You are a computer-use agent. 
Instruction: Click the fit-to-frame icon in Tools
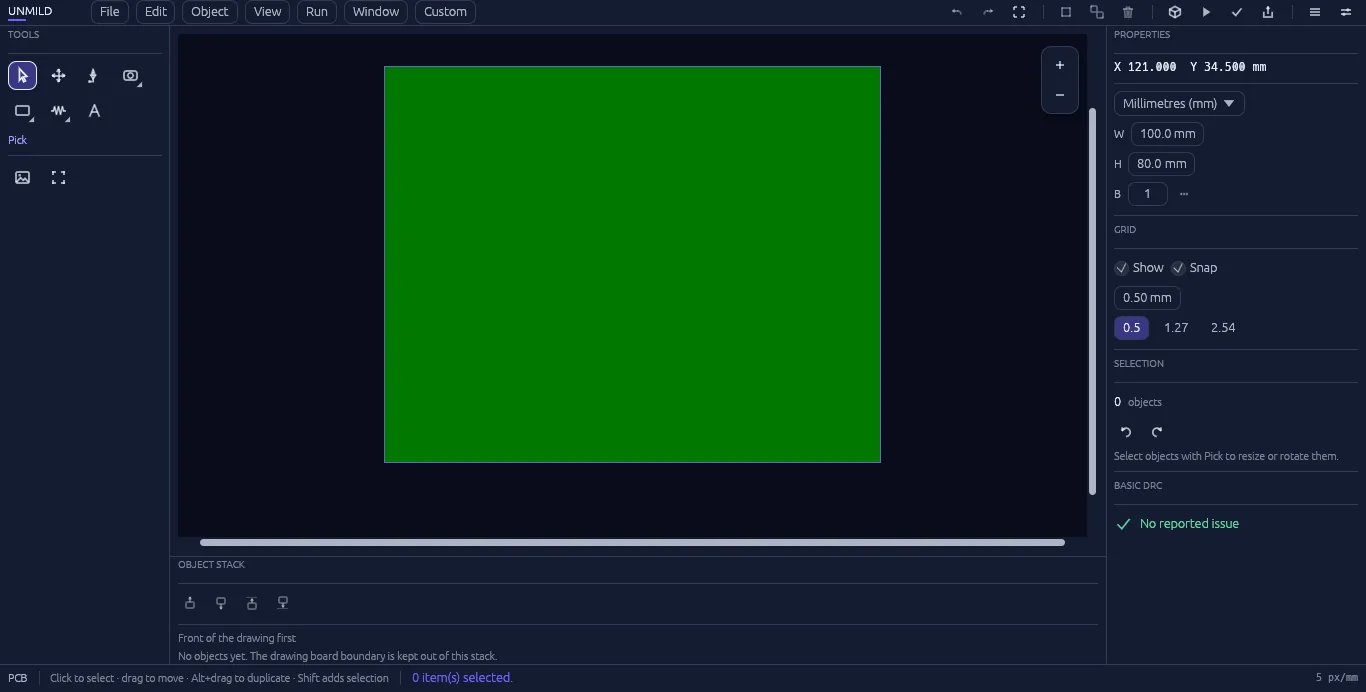[58, 177]
